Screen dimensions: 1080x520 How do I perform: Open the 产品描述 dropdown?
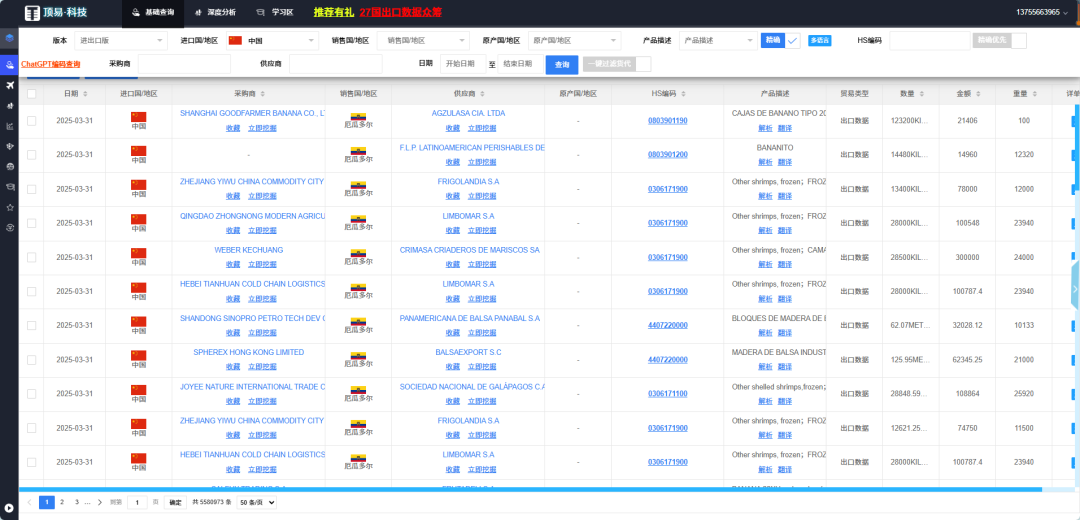718,41
